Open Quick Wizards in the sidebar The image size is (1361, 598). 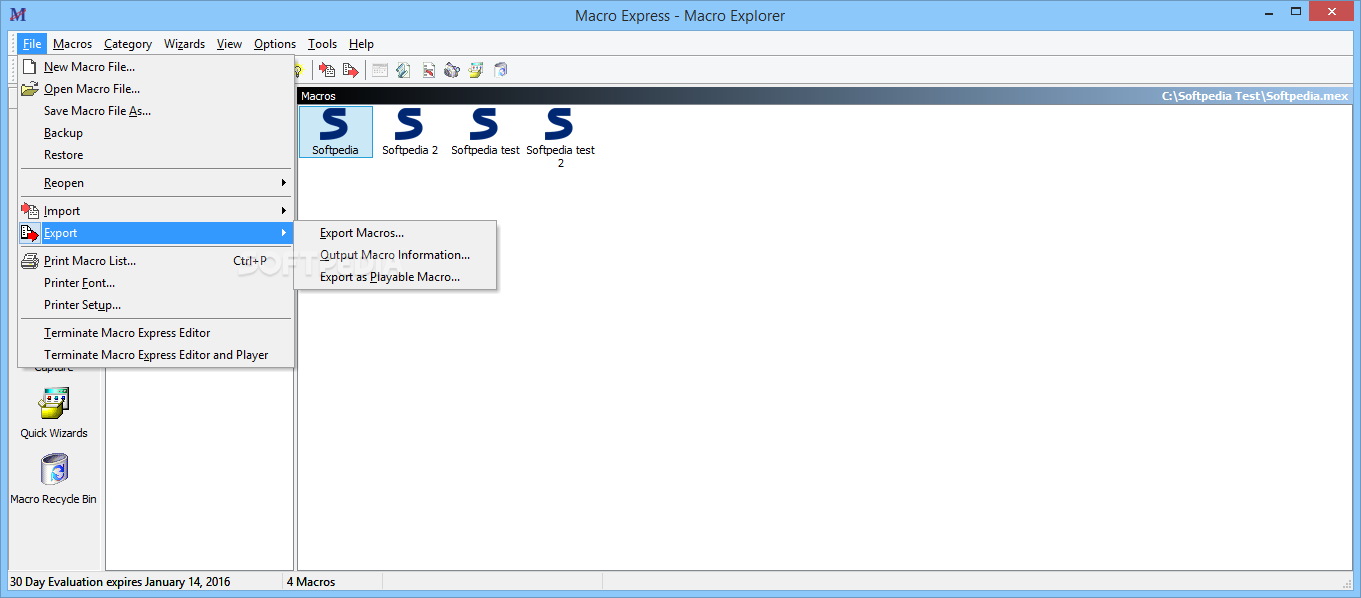[54, 413]
